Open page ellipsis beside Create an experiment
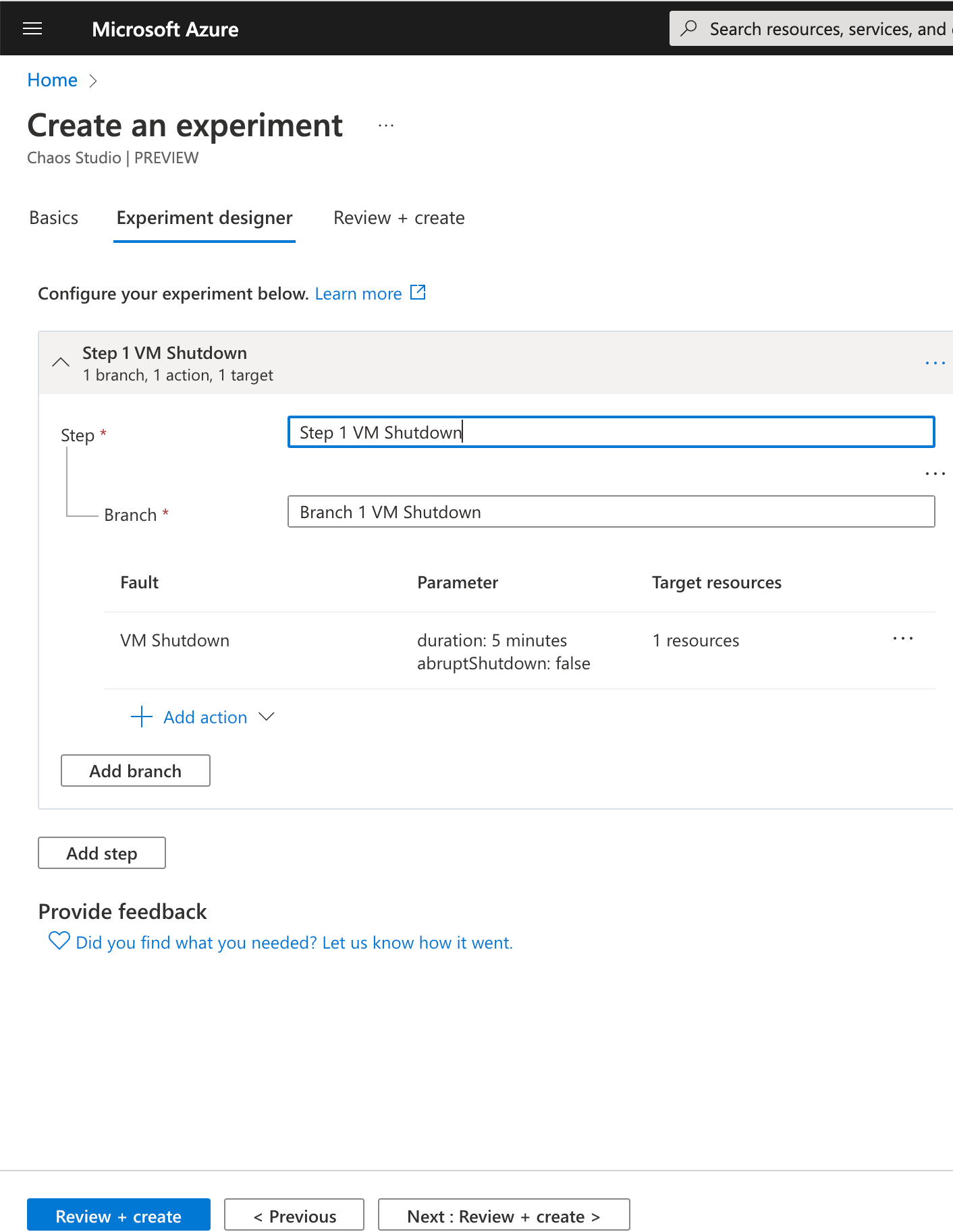Screen dimensions: 953x1232 (x=386, y=126)
